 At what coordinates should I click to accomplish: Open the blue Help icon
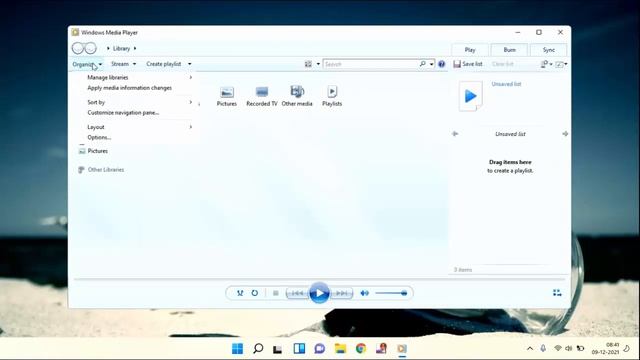point(441,64)
